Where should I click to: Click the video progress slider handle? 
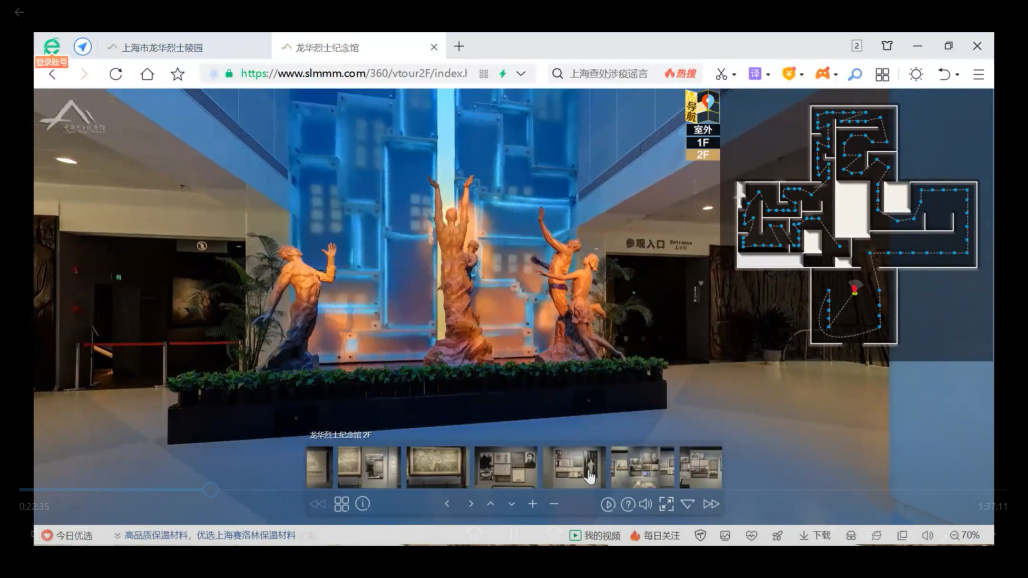click(211, 490)
